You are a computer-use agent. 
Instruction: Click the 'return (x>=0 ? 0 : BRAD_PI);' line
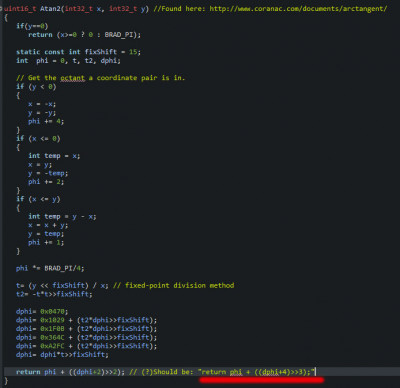(85, 35)
